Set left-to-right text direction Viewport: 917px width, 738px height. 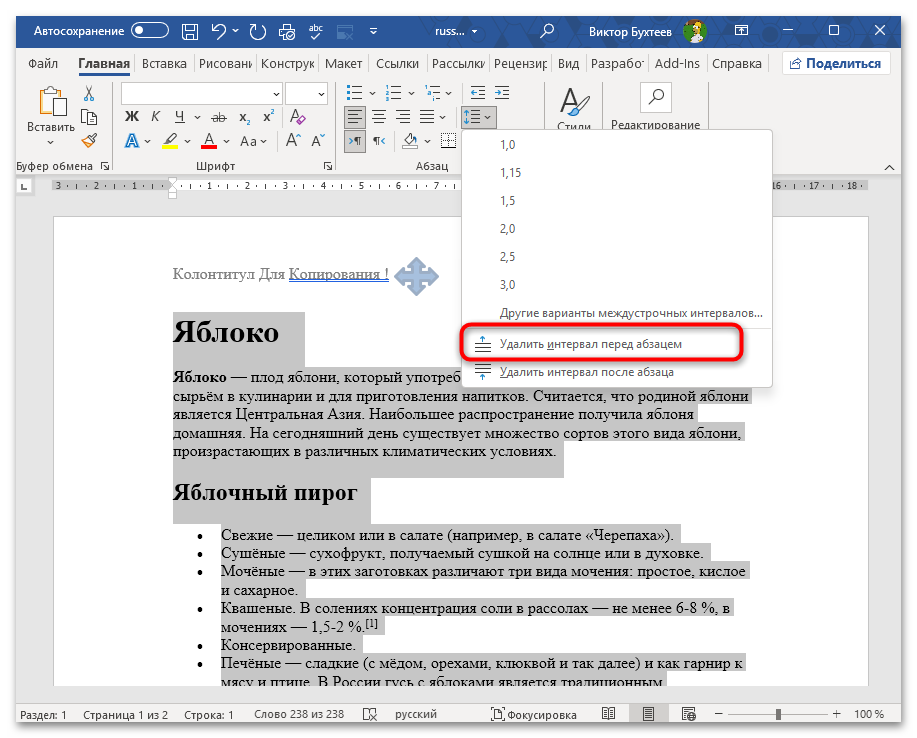(355, 141)
